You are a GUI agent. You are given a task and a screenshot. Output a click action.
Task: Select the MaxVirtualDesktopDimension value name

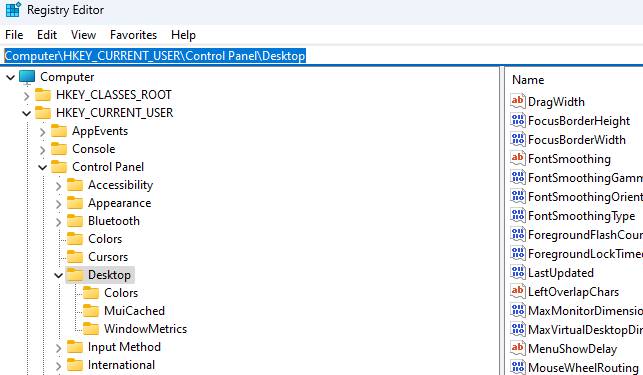(x=585, y=329)
